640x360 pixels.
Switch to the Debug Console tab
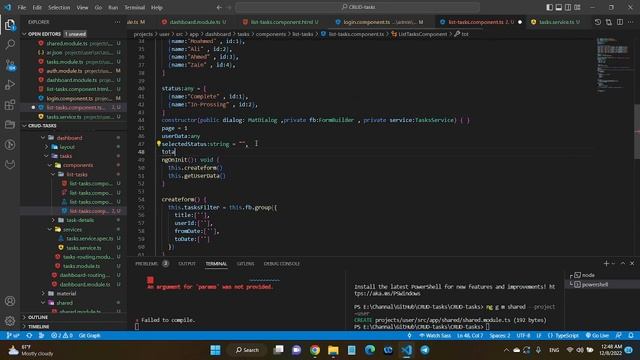tap(282, 264)
